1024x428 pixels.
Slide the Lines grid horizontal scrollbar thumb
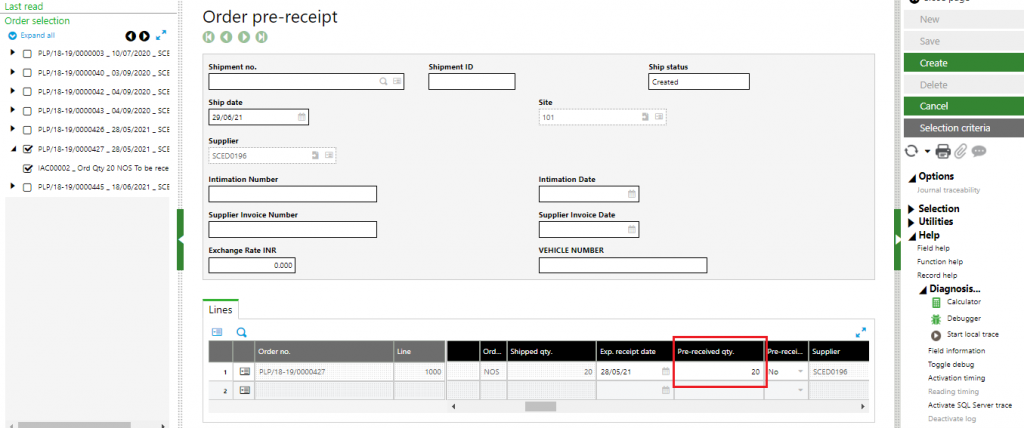pos(541,406)
